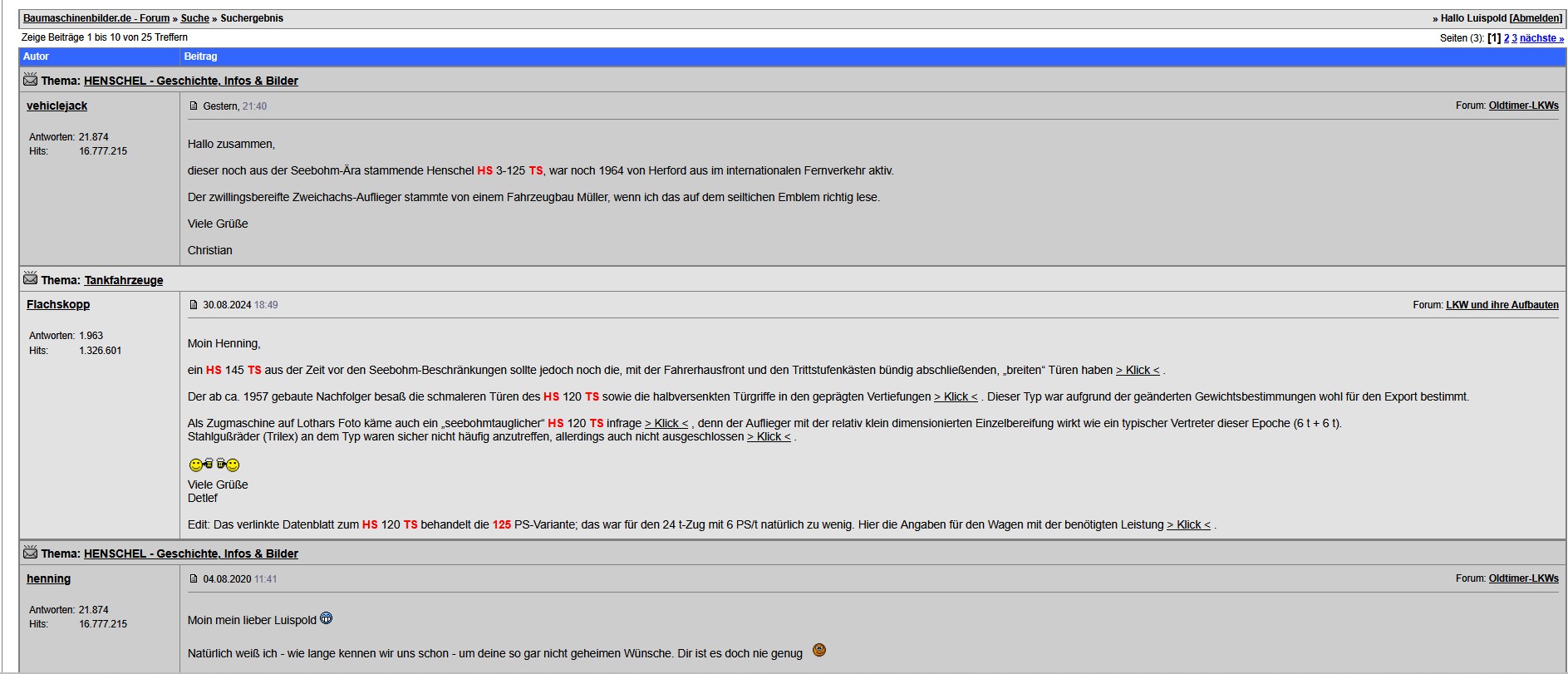Image resolution: width=1568 pixels, height=674 pixels.
Task: Click Flachskopp's 'Antworten: 1.963' count
Action: point(66,336)
